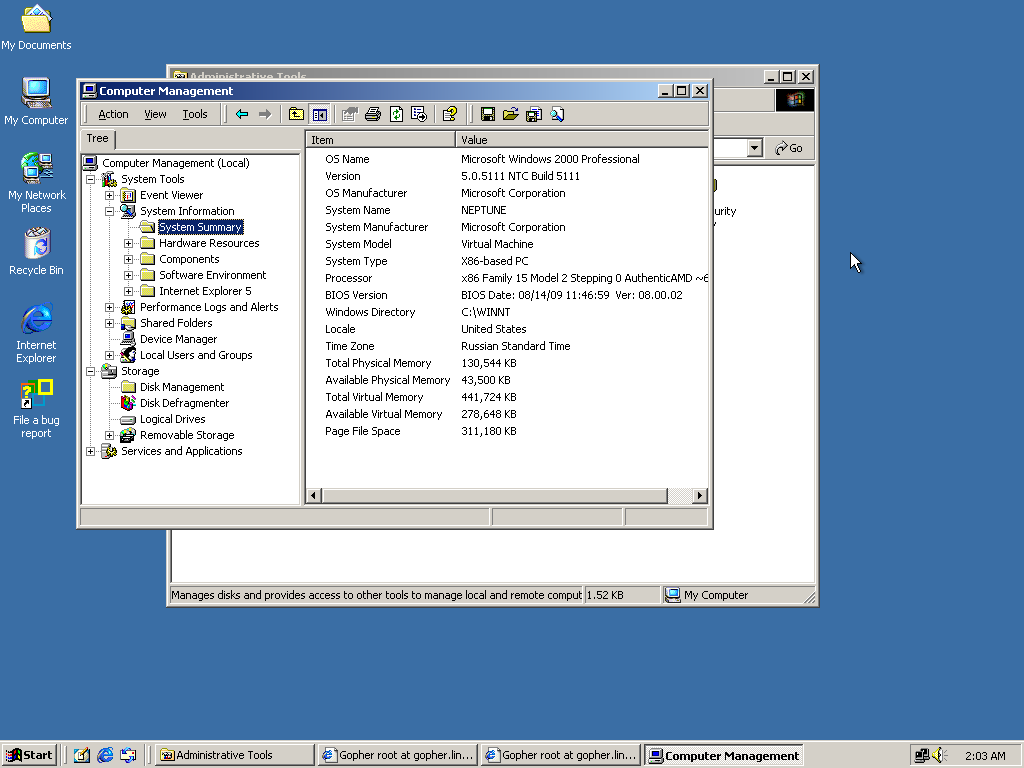The height and width of the screenshot is (768, 1024).
Task: Select the Tree tab
Action: (97, 138)
